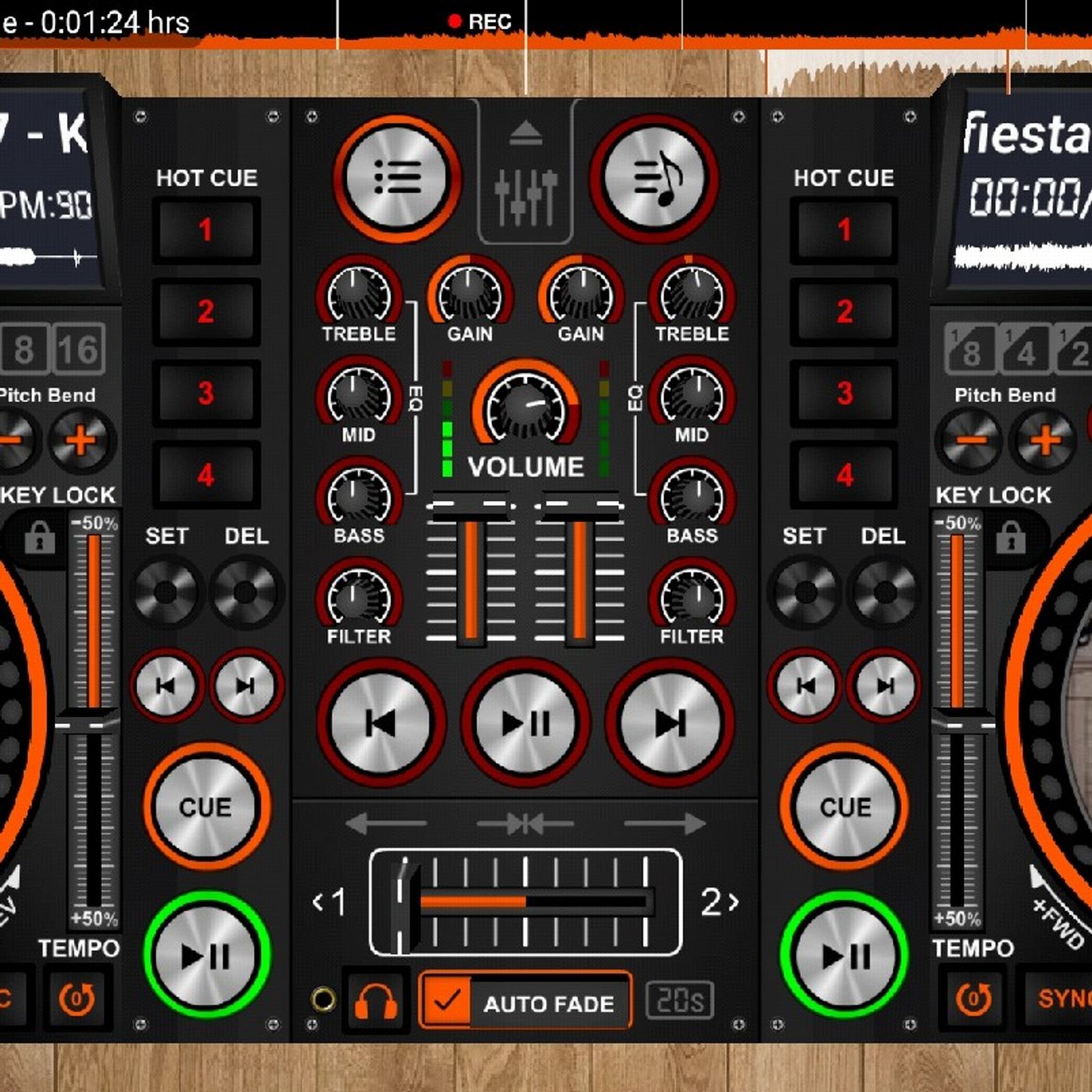The height and width of the screenshot is (1092, 1092).
Task: Tap left deck Hot Cue 2
Action: [x=206, y=312]
